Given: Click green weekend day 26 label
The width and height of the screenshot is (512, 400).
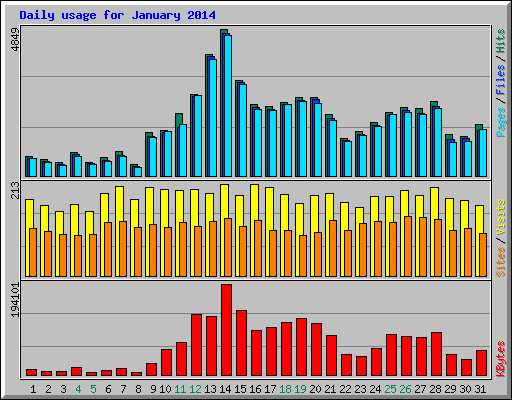Looking at the screenshot, I should pos(405,389).
